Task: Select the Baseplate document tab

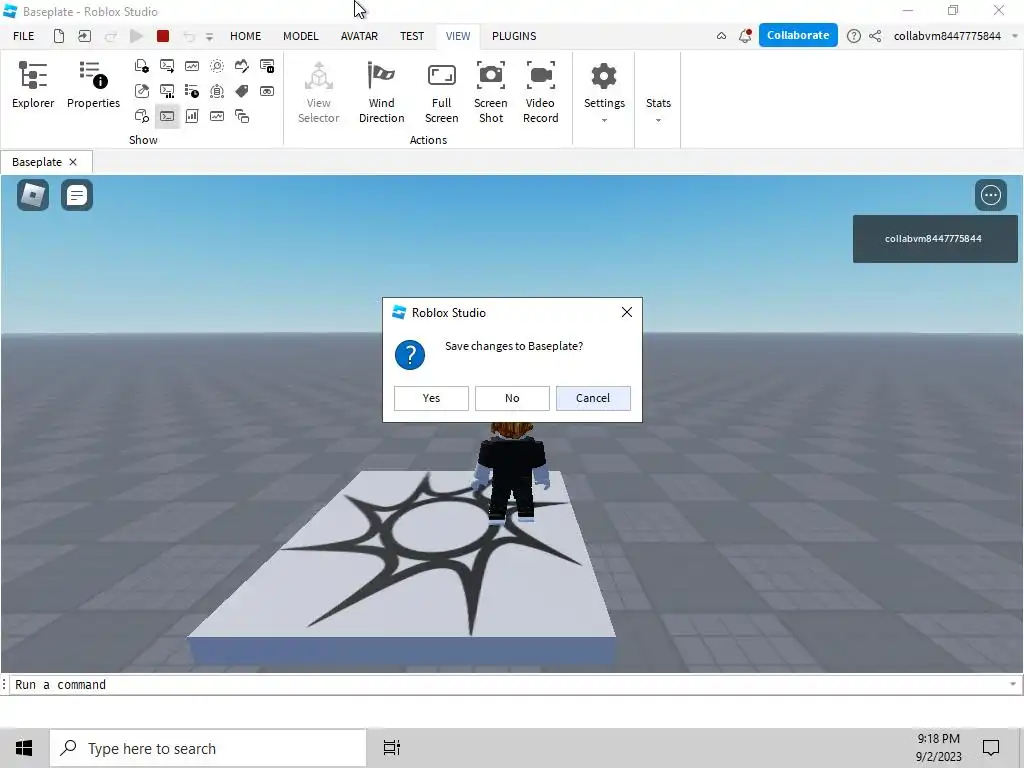Action: pyautogui.click(x=37, y=162)
